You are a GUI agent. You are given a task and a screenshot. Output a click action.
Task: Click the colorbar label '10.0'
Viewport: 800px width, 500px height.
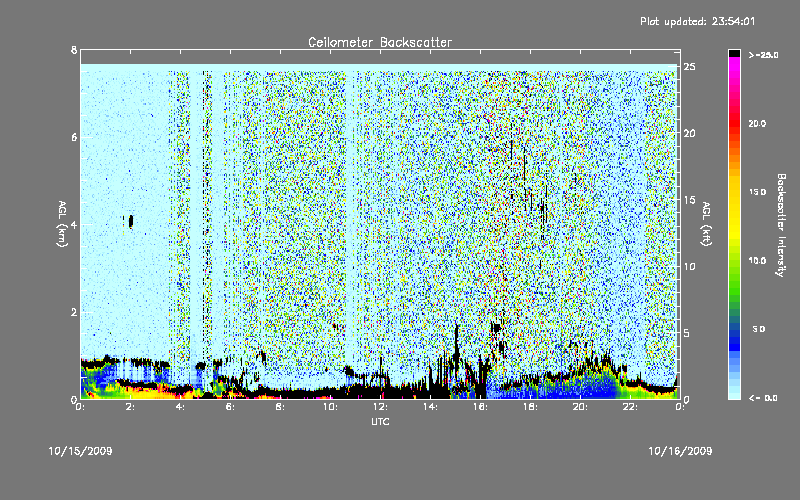pos(757,260)
